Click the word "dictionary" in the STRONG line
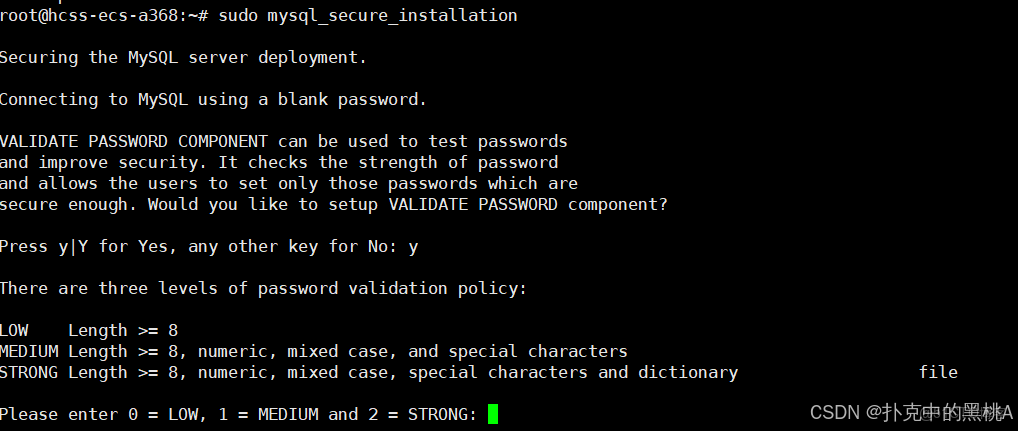The width and height of the screenshot is (1018, 431). click(x=688, y=372)
